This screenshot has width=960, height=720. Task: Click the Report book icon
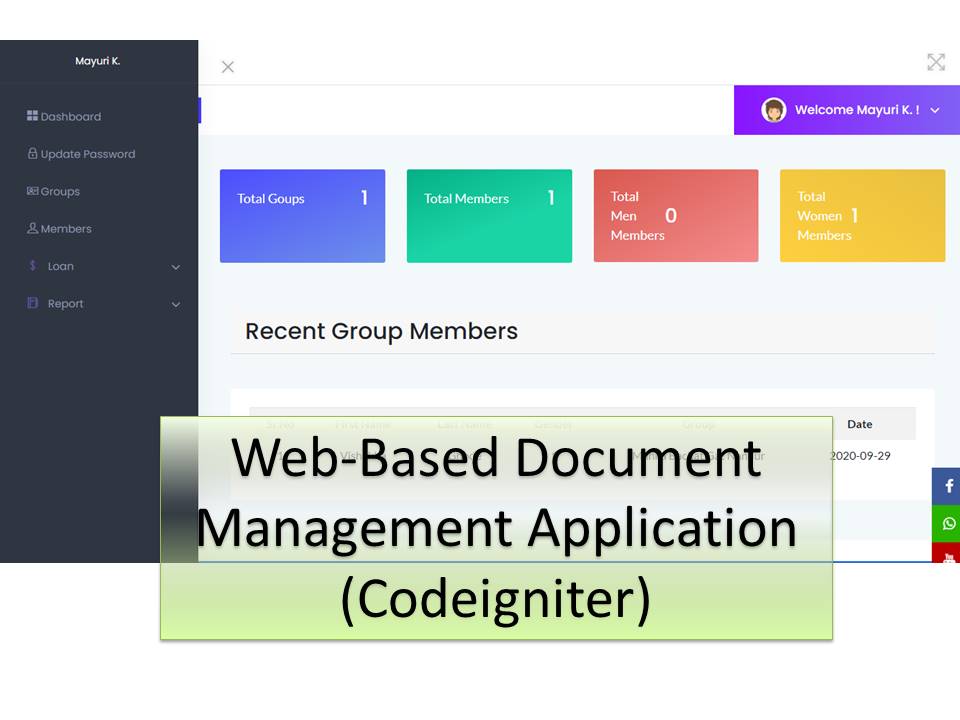(32, 303)
